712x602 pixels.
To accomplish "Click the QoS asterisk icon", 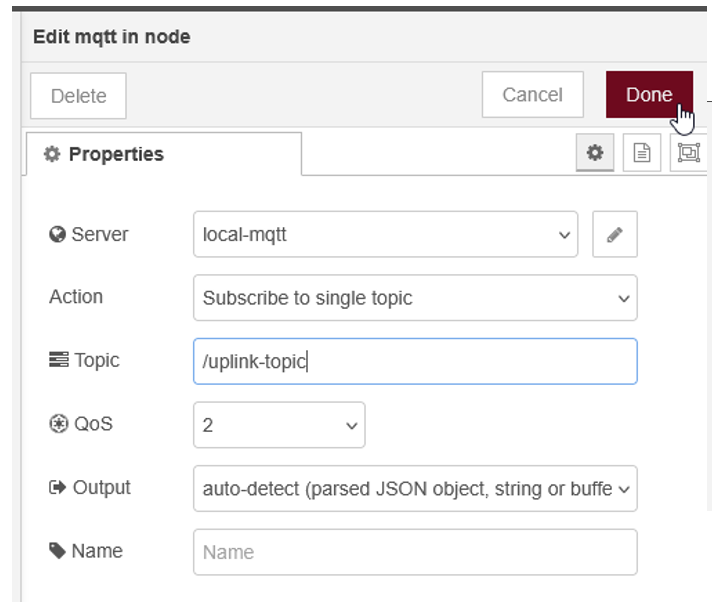I will 57,424.
